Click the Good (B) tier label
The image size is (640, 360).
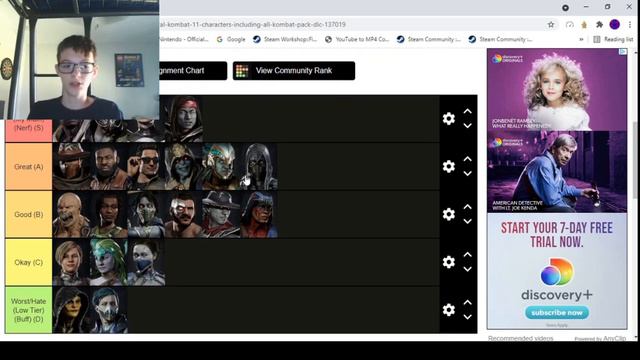tap(29, 214)
